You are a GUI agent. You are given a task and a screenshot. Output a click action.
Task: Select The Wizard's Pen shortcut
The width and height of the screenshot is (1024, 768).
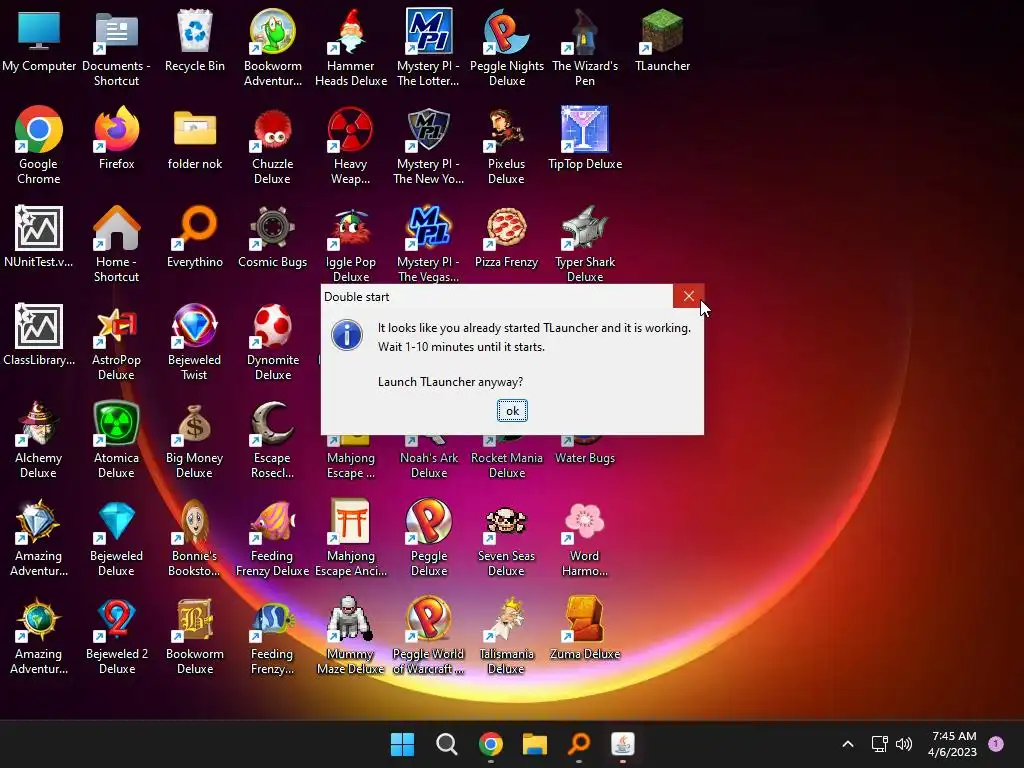click(584, 48)
